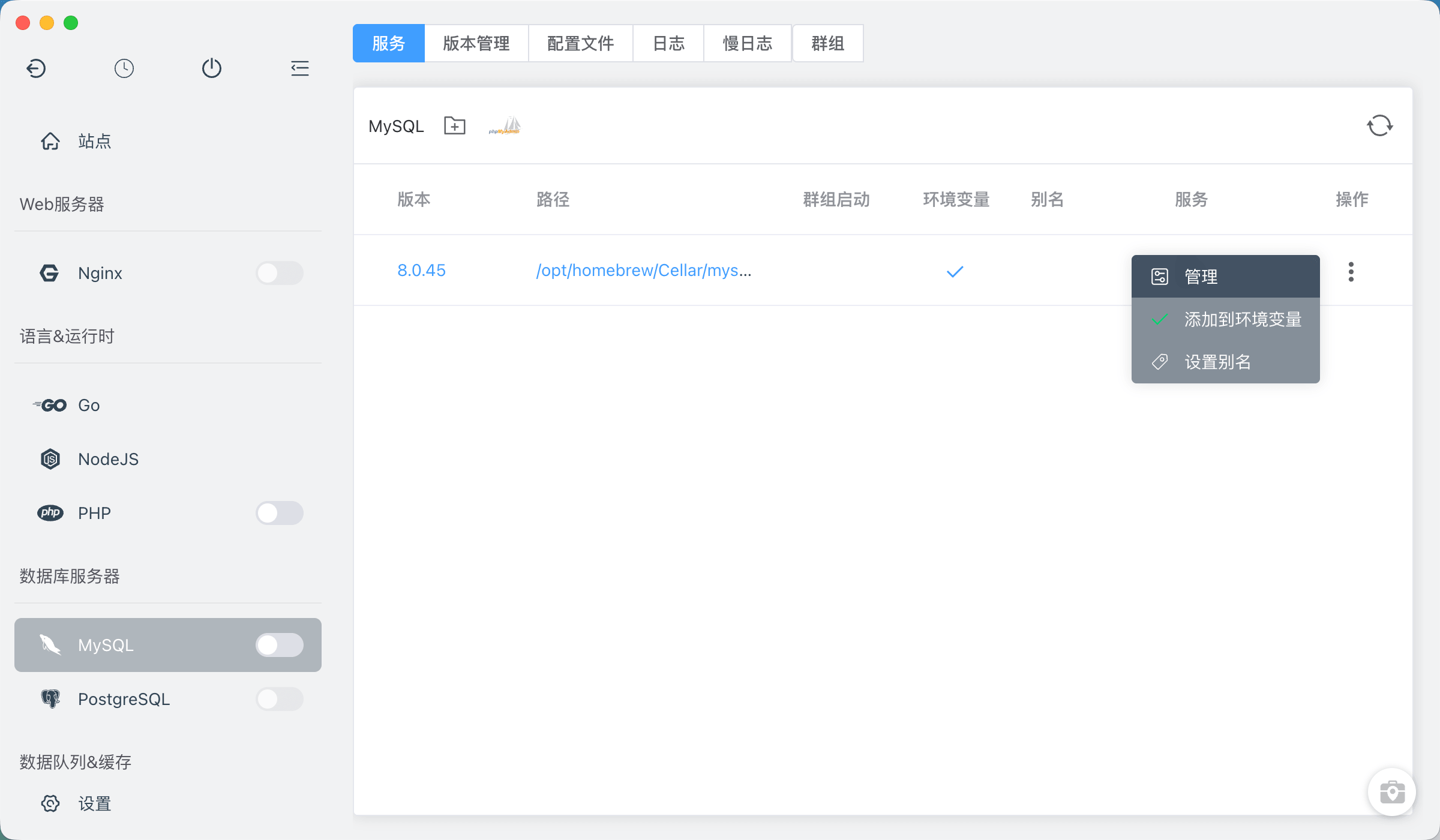Open the three-dot actions menu for 8.0.45
Viewport: 1440px width, 840px height.
tap(1351, 271)
